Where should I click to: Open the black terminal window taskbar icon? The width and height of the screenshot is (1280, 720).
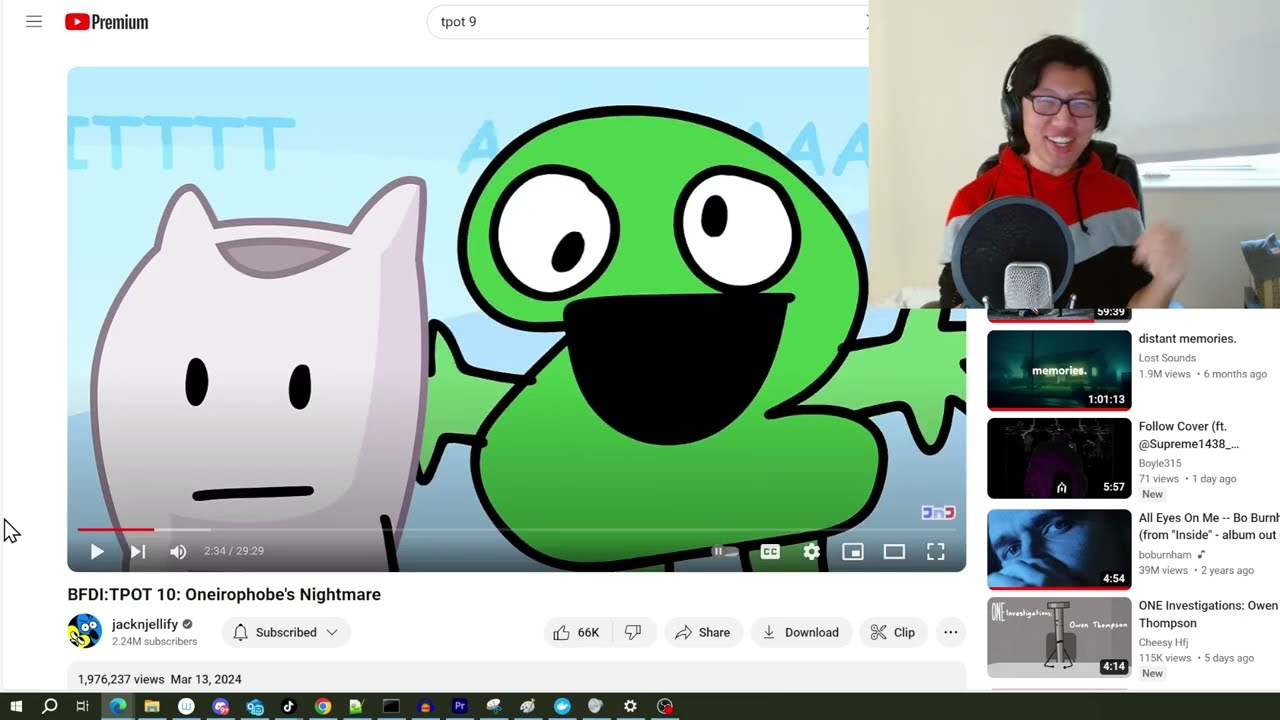tap(391, 706)
